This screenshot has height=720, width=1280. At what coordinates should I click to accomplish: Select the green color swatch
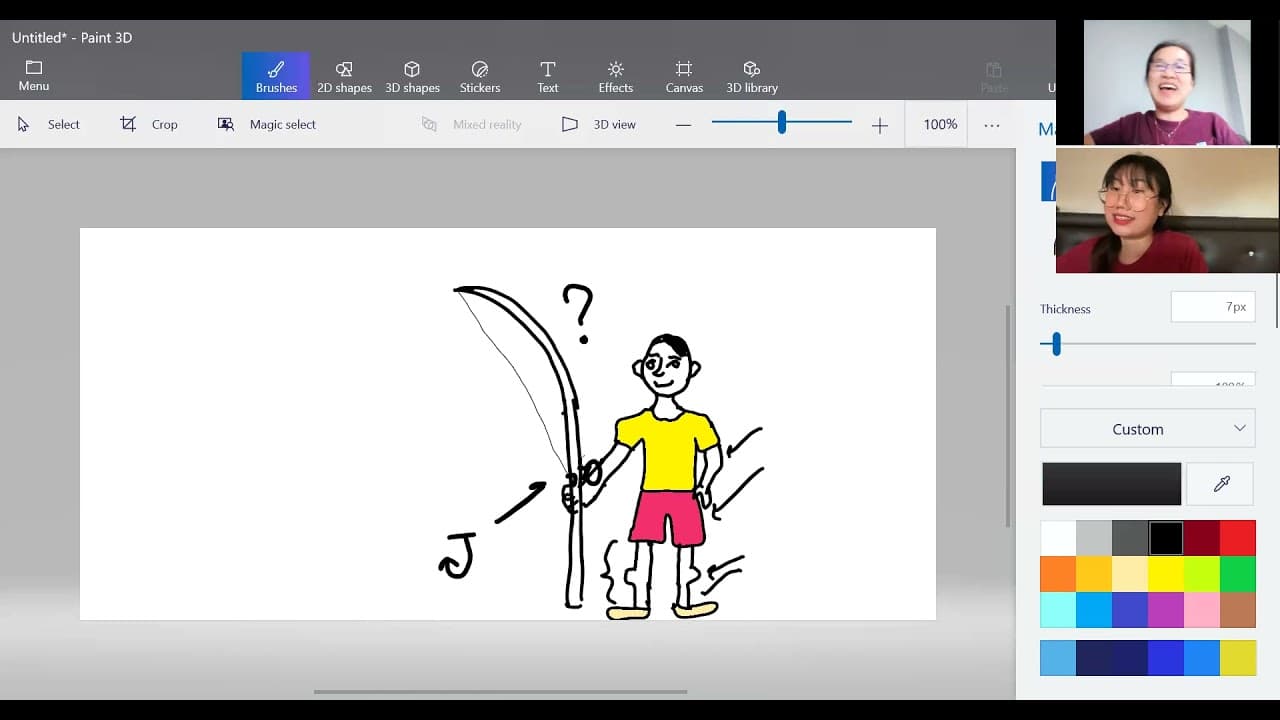(x=1238, y=574)
